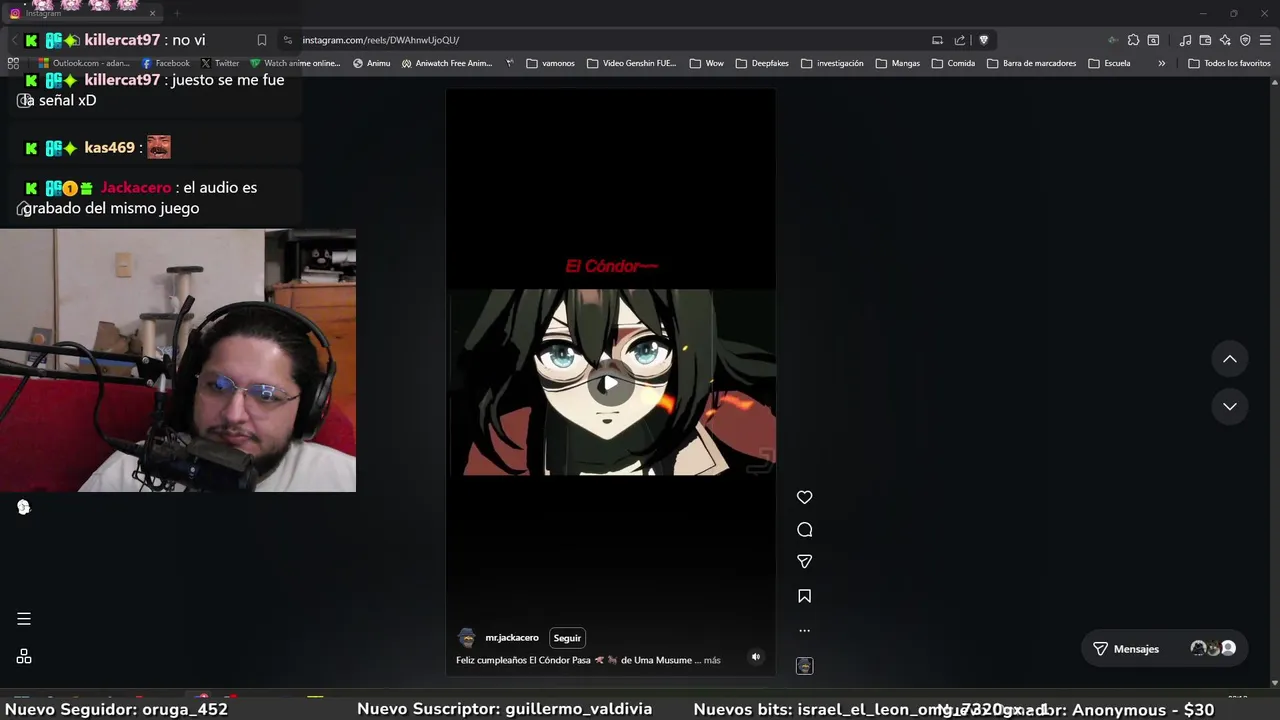Open the Outlook.com bookmark
The image size is (1280, 720).
coord(83,63)
